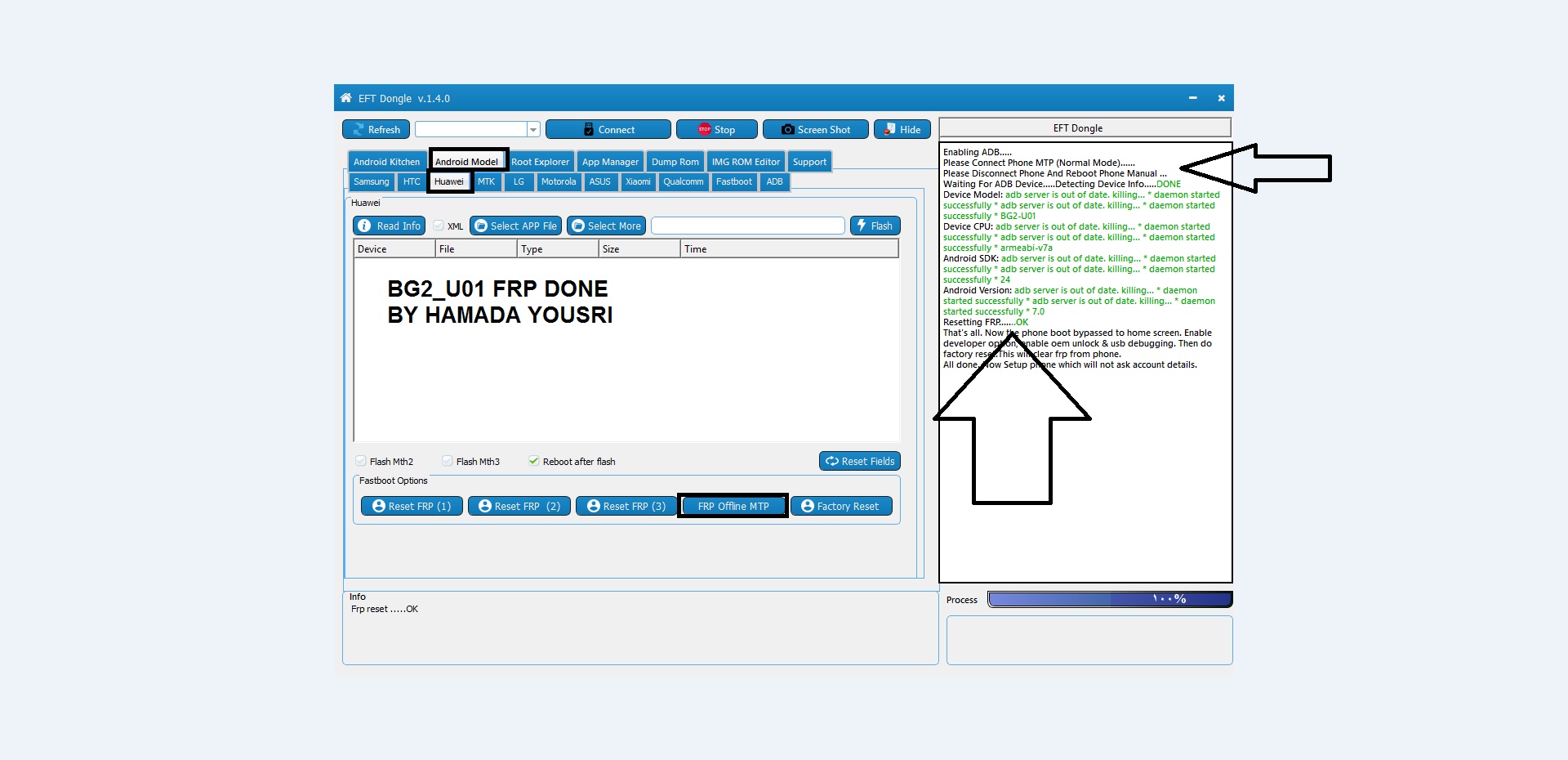
Task: Click the home icon in title bar
Action: click(346, 98)
